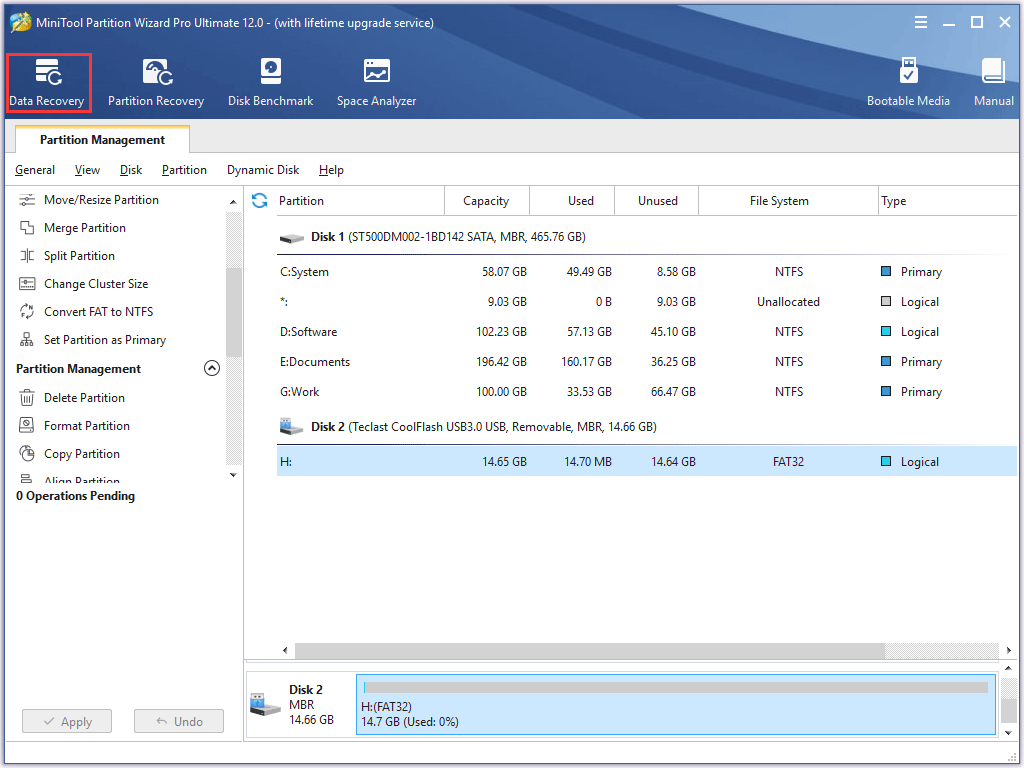Click the Convert FAT to NTFS icon
This screenshot has height=768, width=1024.
(x=27, y=312)
